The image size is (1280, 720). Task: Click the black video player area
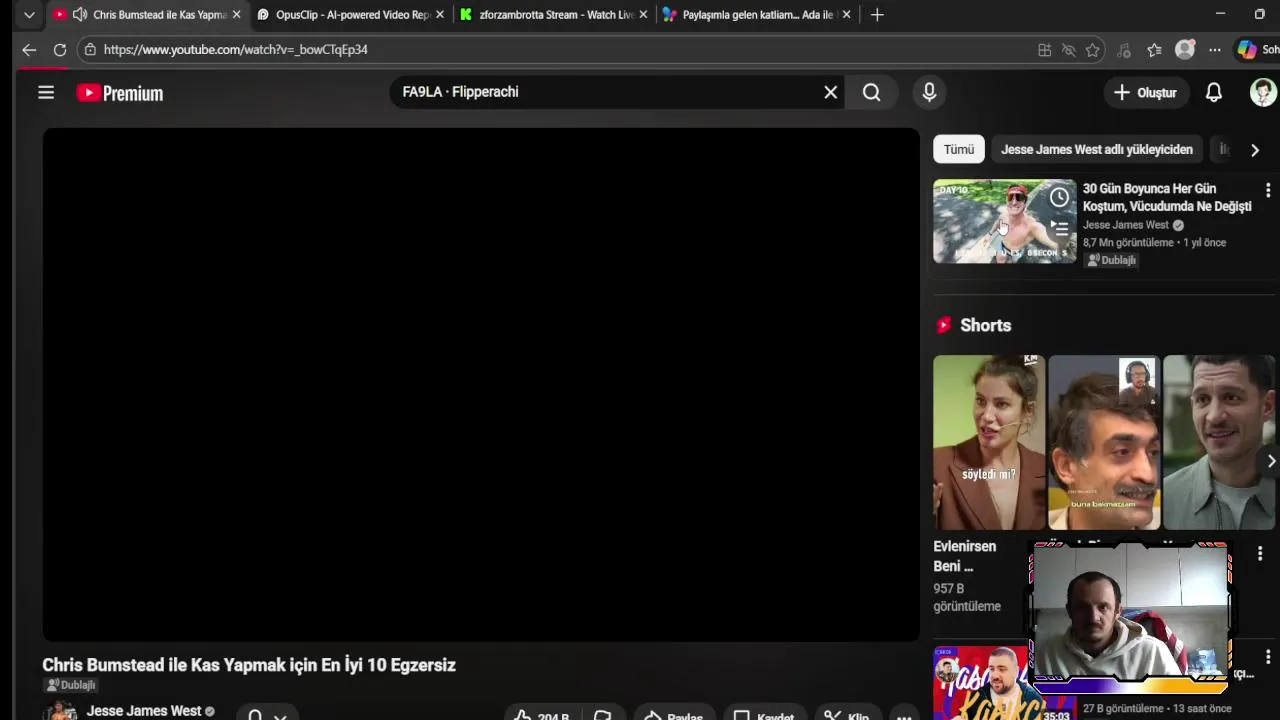(481, 385)
